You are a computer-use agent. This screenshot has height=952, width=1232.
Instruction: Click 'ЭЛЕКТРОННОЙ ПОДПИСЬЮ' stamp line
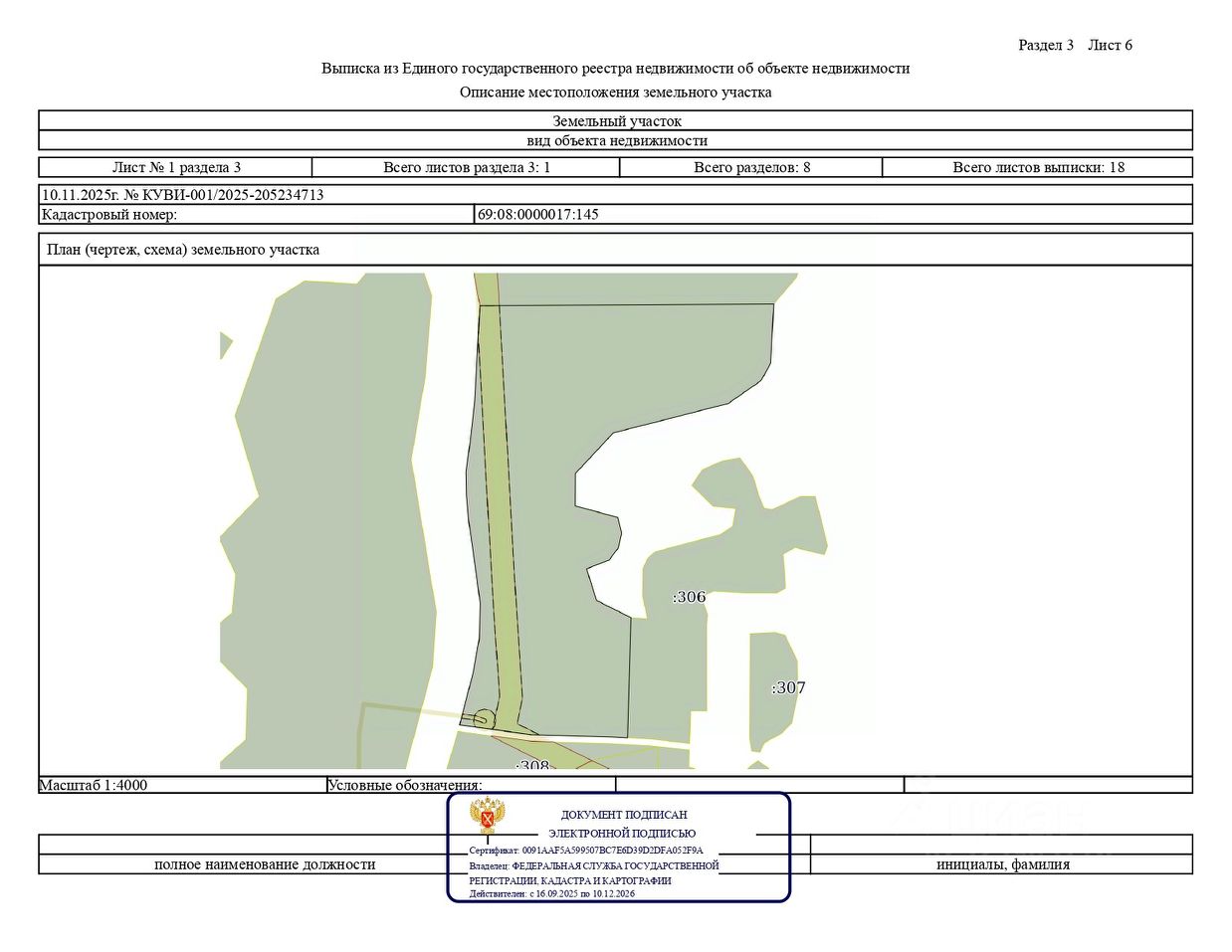coord(622,834)
